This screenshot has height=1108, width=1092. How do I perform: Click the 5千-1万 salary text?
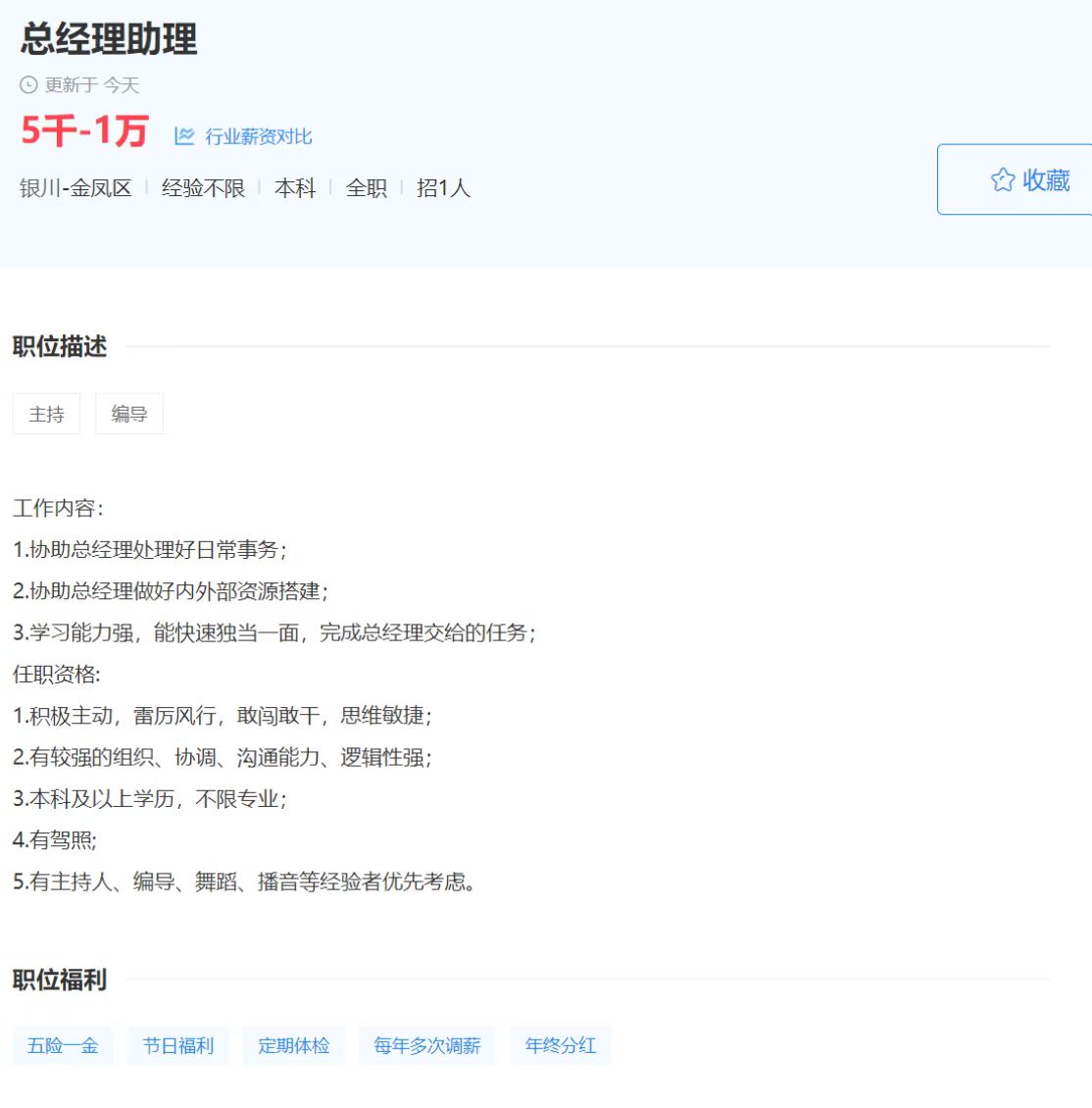(84, 130)
